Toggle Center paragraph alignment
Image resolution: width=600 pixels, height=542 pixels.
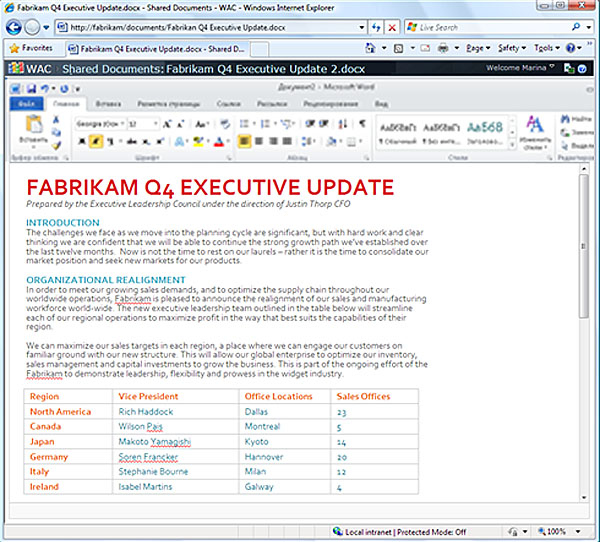259,142
